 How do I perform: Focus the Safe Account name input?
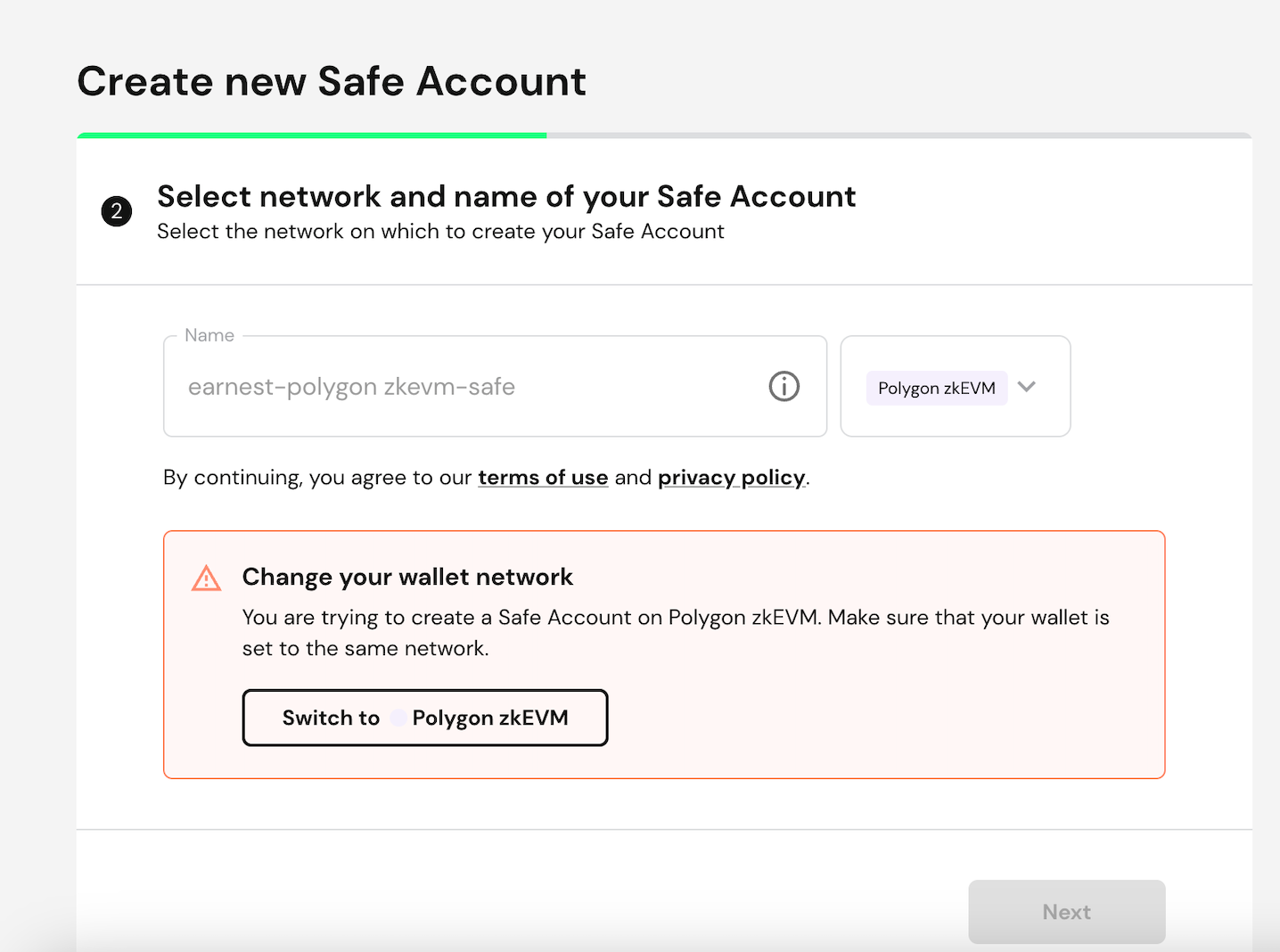coord(464,387)
